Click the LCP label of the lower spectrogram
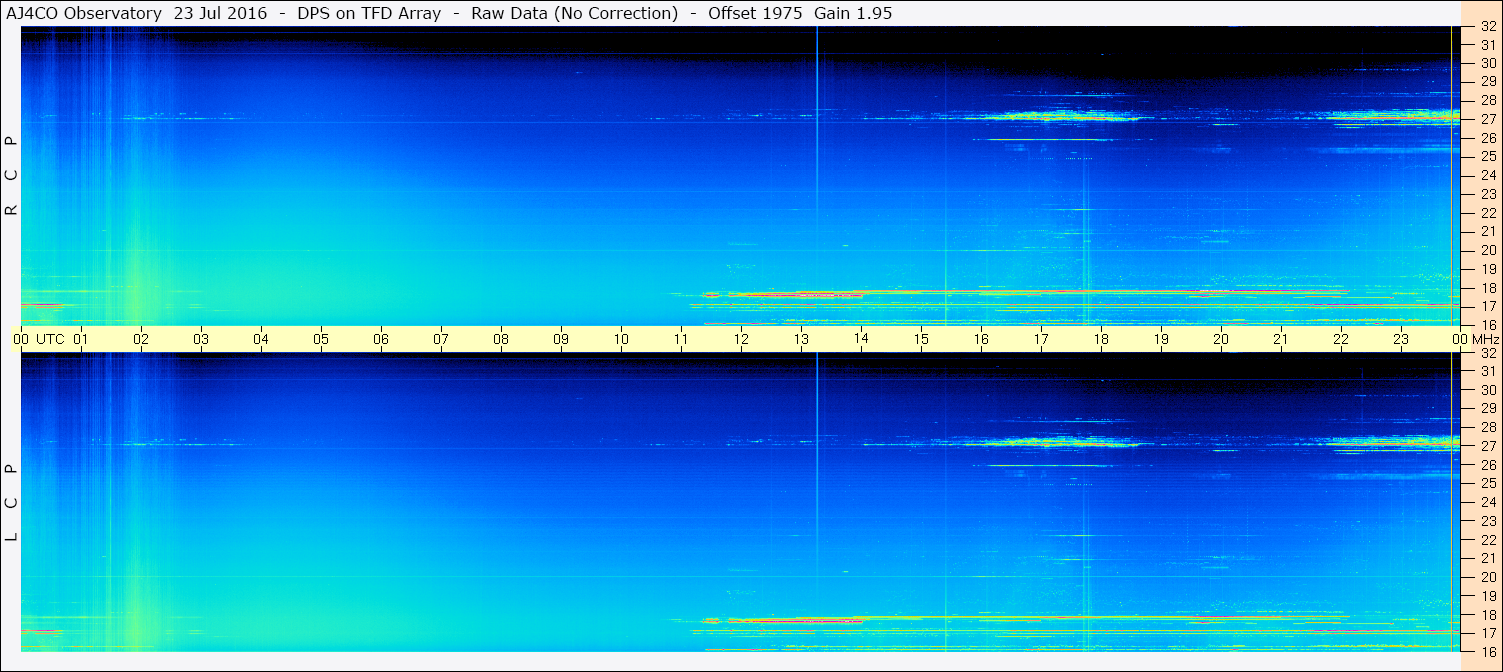 [12, 503]
